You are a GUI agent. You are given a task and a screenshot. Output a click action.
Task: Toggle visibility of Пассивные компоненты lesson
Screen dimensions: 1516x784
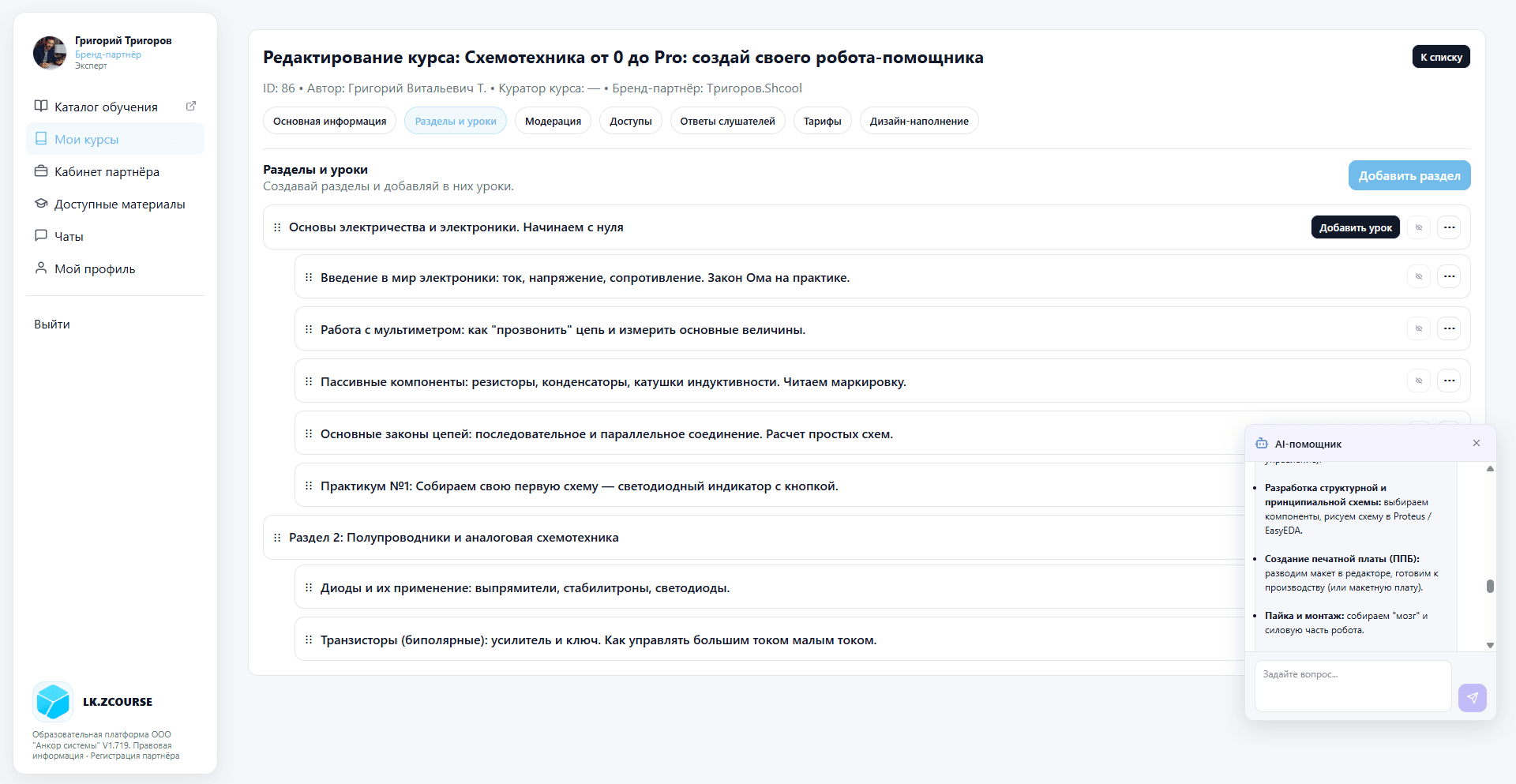point(1418,381)
